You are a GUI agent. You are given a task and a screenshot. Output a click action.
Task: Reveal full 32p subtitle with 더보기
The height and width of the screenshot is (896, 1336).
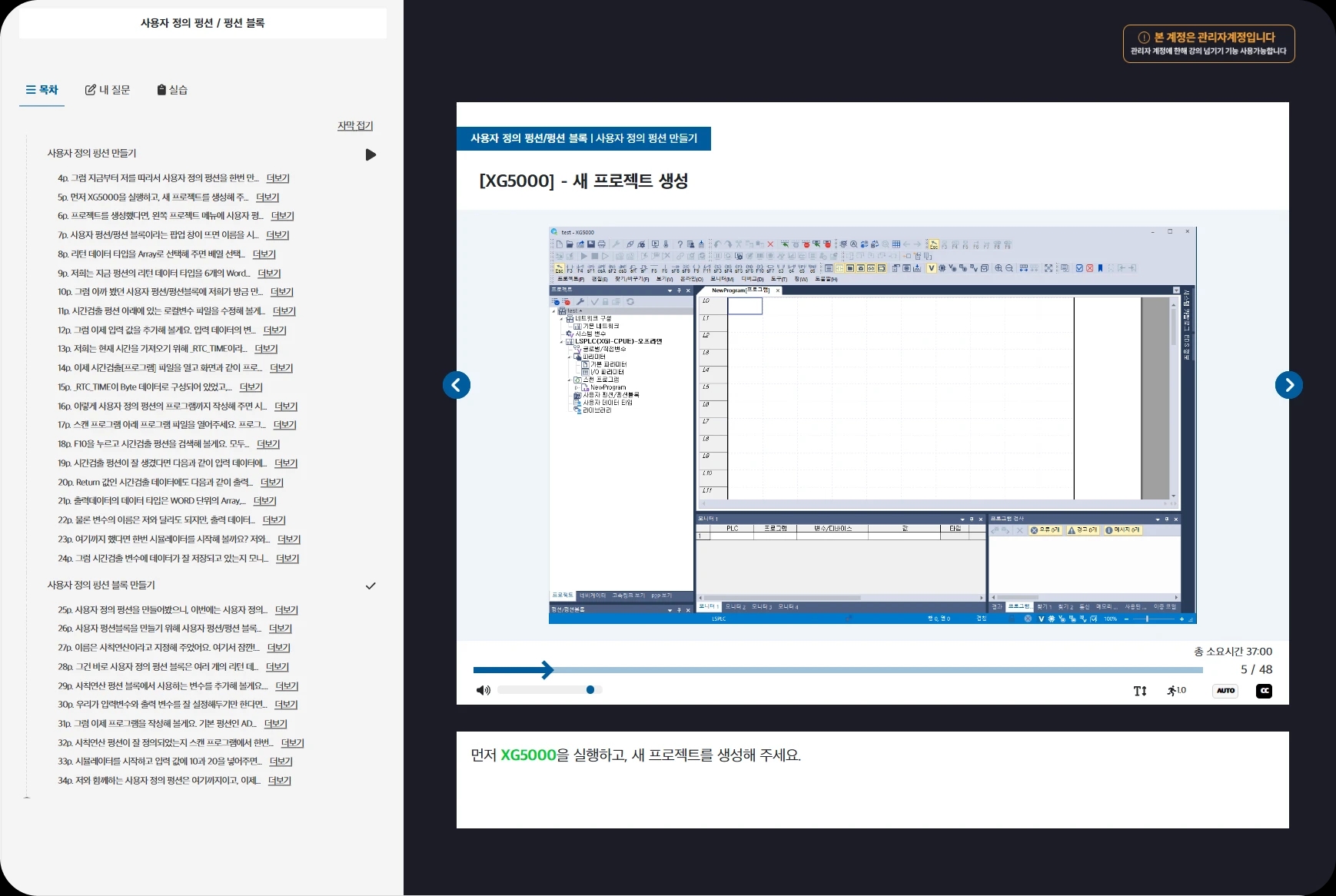(292, 743)
